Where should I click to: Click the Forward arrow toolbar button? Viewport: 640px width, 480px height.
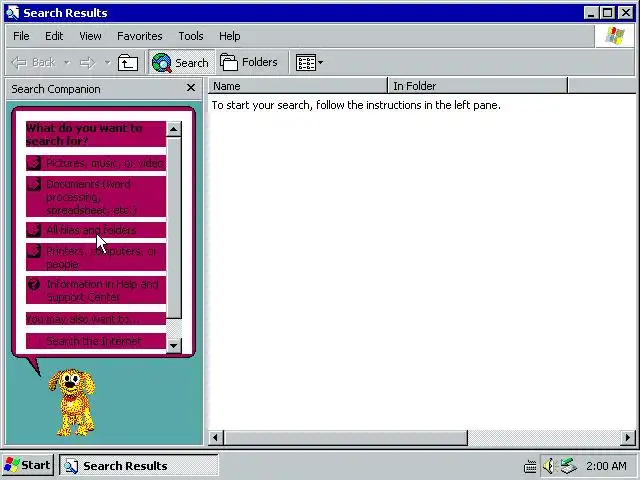tap(87, 62)
